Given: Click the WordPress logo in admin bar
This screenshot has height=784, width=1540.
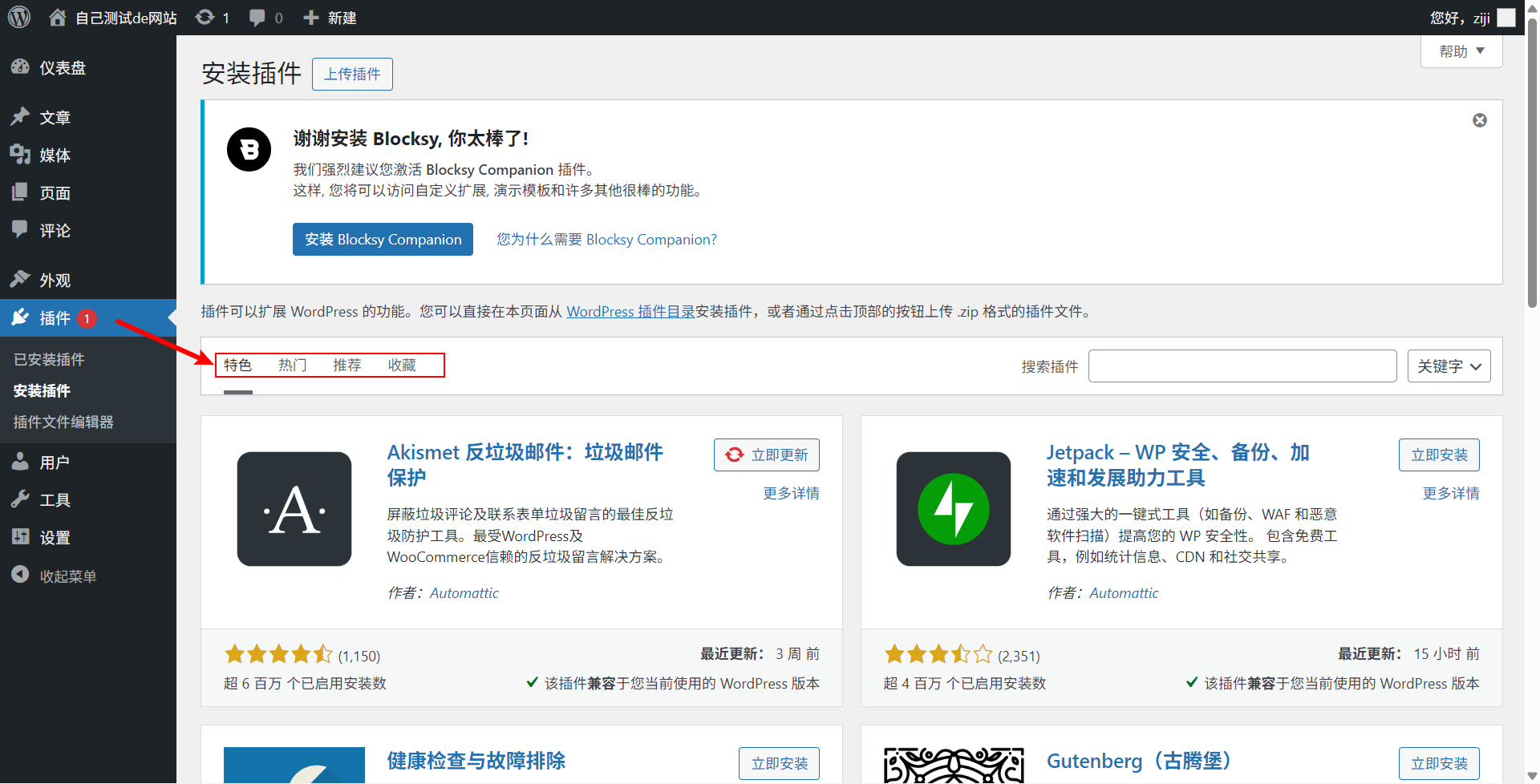Looking at the screenshot, I should point(19,17).
